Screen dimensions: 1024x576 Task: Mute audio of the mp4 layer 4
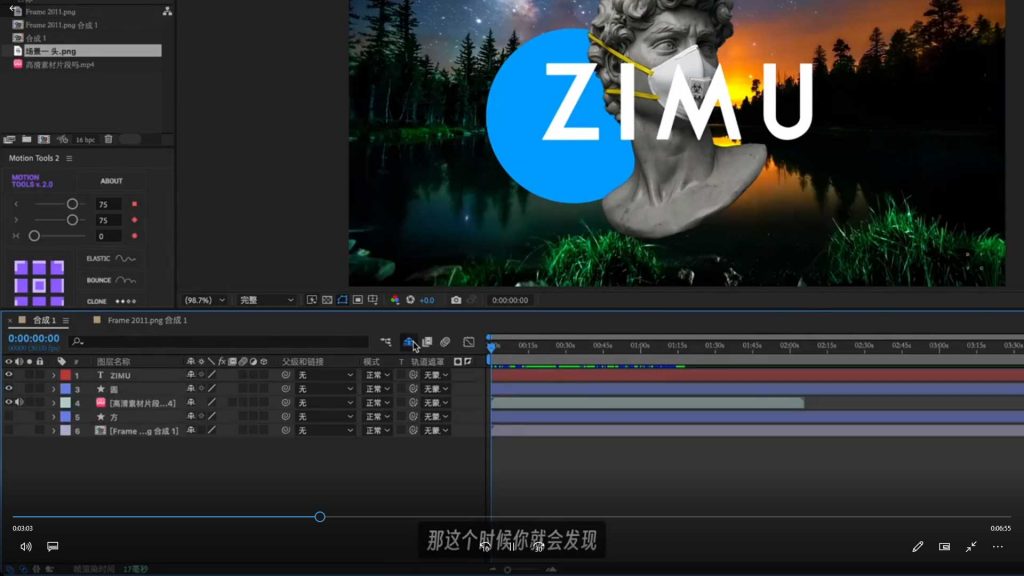pos(19,403)
